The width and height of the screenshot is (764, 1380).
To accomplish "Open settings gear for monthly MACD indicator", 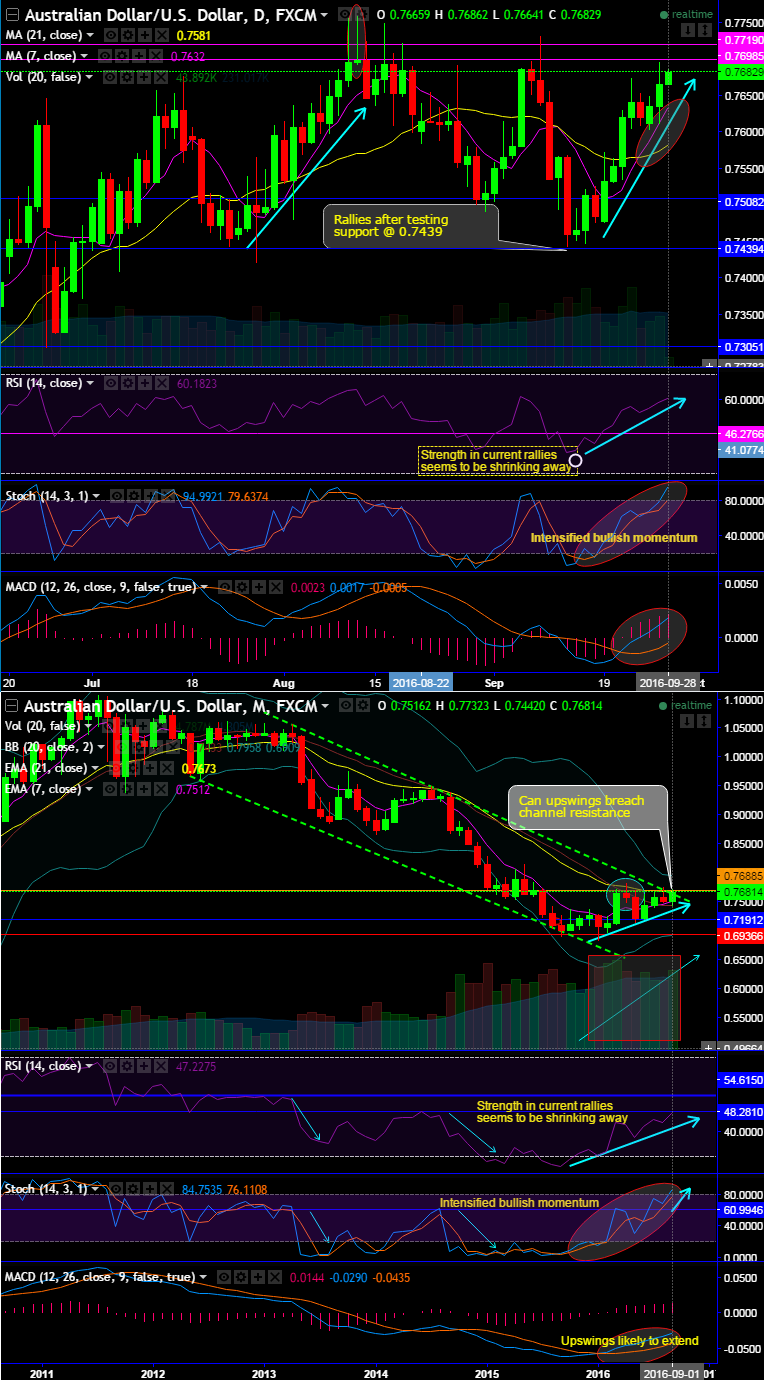I will (x=241, y=1277).
